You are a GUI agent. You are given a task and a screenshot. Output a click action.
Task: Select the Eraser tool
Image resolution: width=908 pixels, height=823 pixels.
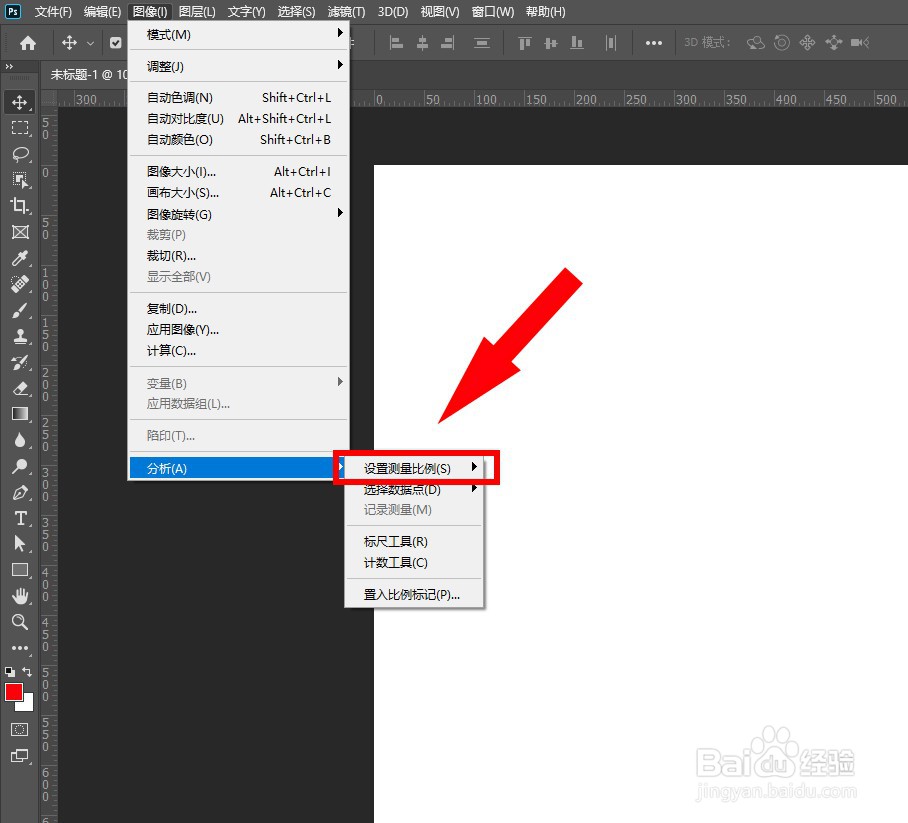pyautogui.click(x=20, y=388)
